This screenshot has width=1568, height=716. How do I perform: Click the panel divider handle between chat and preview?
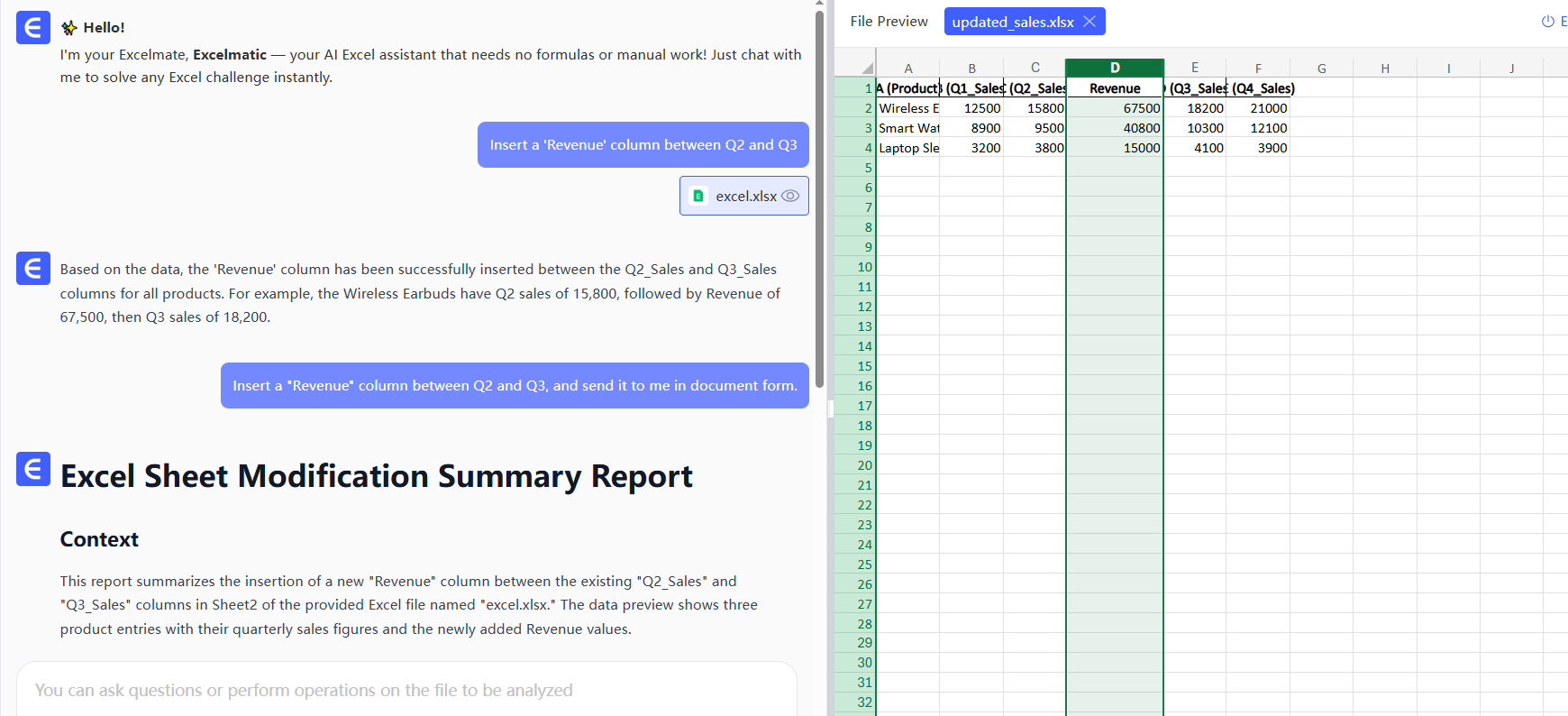(830, 408)
